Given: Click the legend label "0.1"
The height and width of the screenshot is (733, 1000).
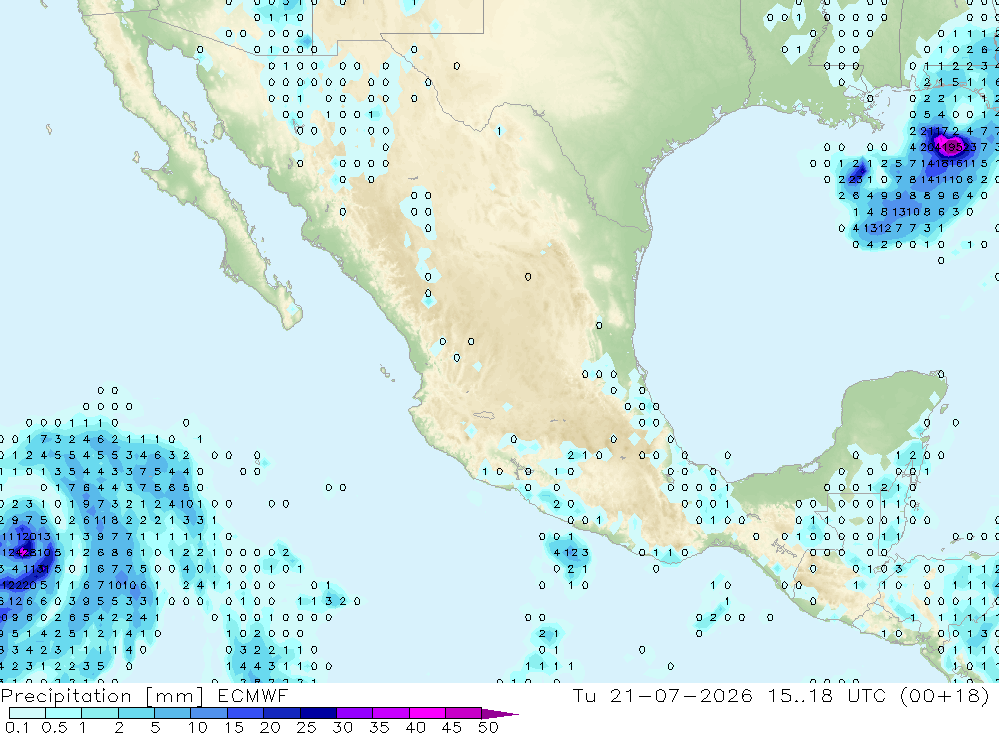Looking at the screenshot, I should tap(17, 727).
